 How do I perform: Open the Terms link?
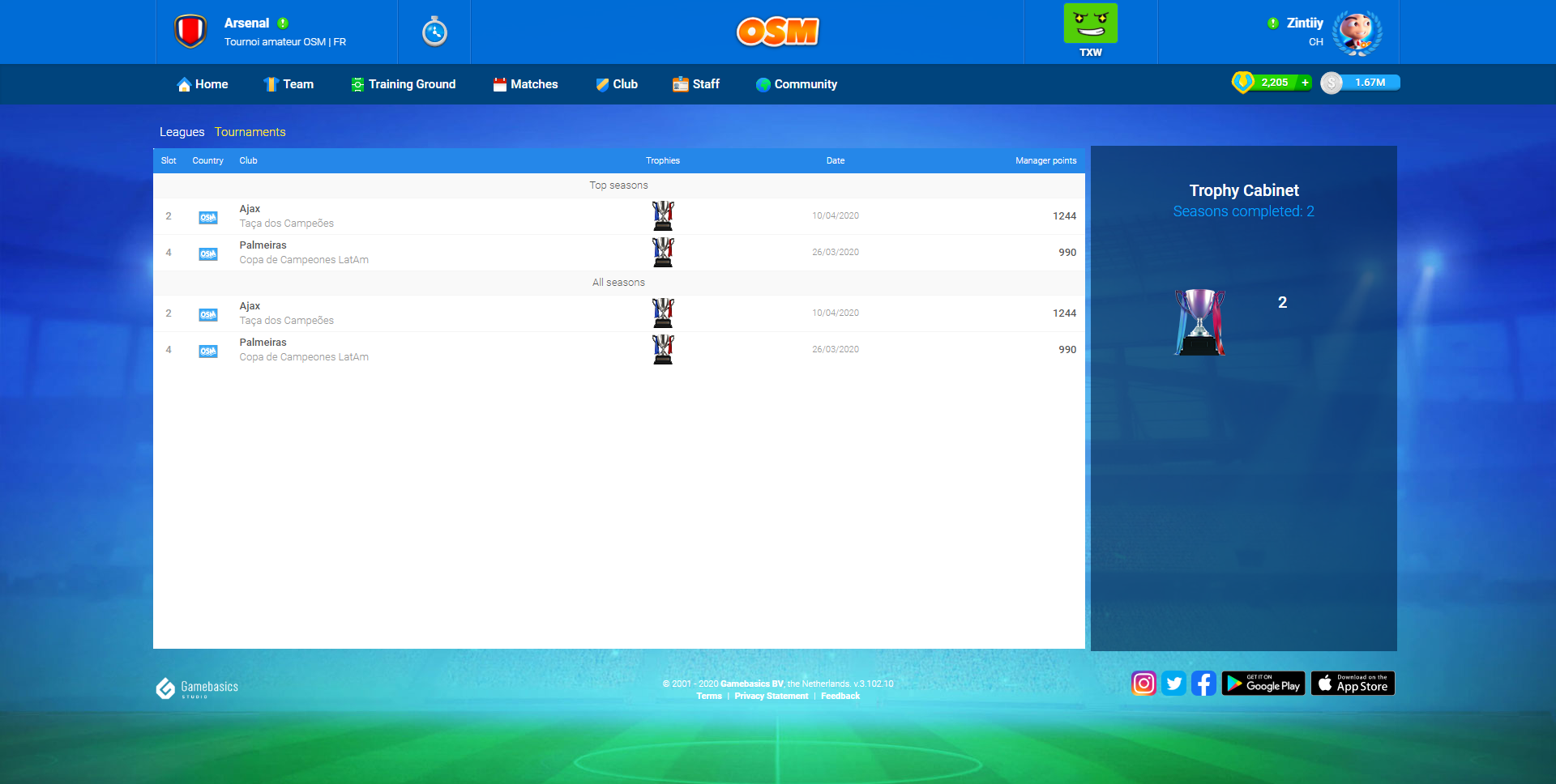click(x=709, y=697)
